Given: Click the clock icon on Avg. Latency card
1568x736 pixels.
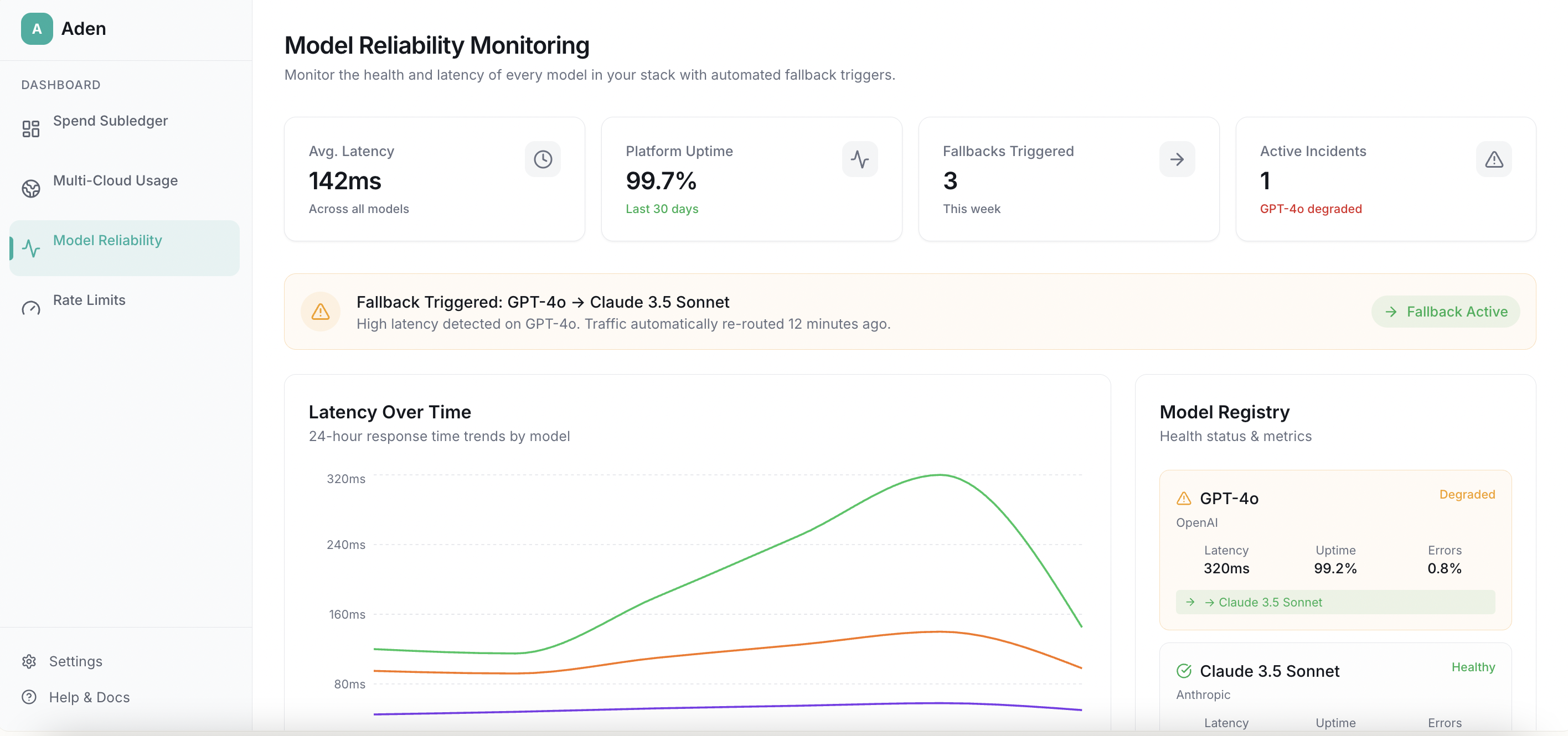Looking at the screenshot, I should [543, 159].
